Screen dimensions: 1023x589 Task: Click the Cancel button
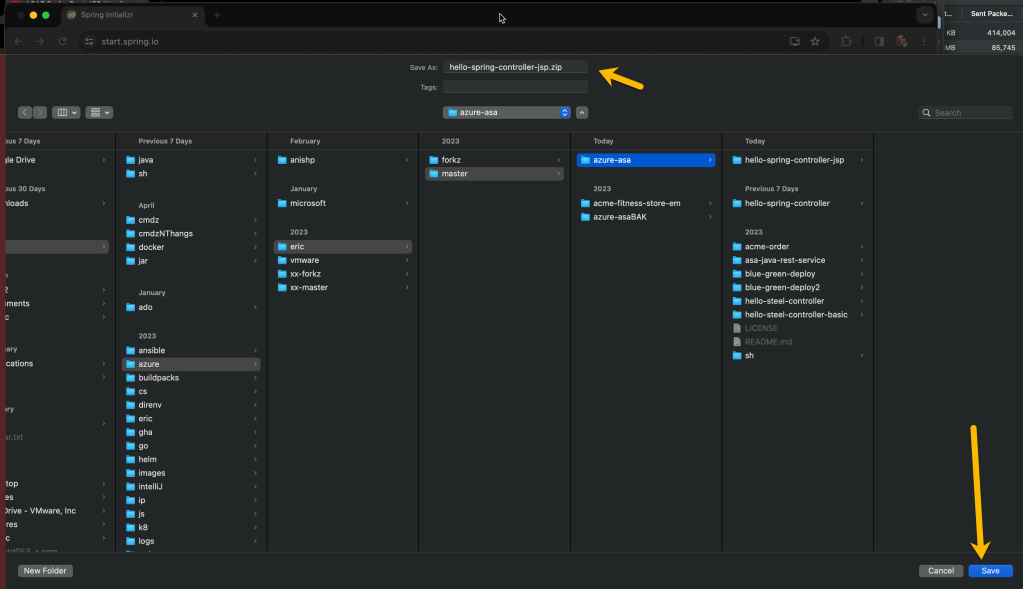(x=940, y=571)
